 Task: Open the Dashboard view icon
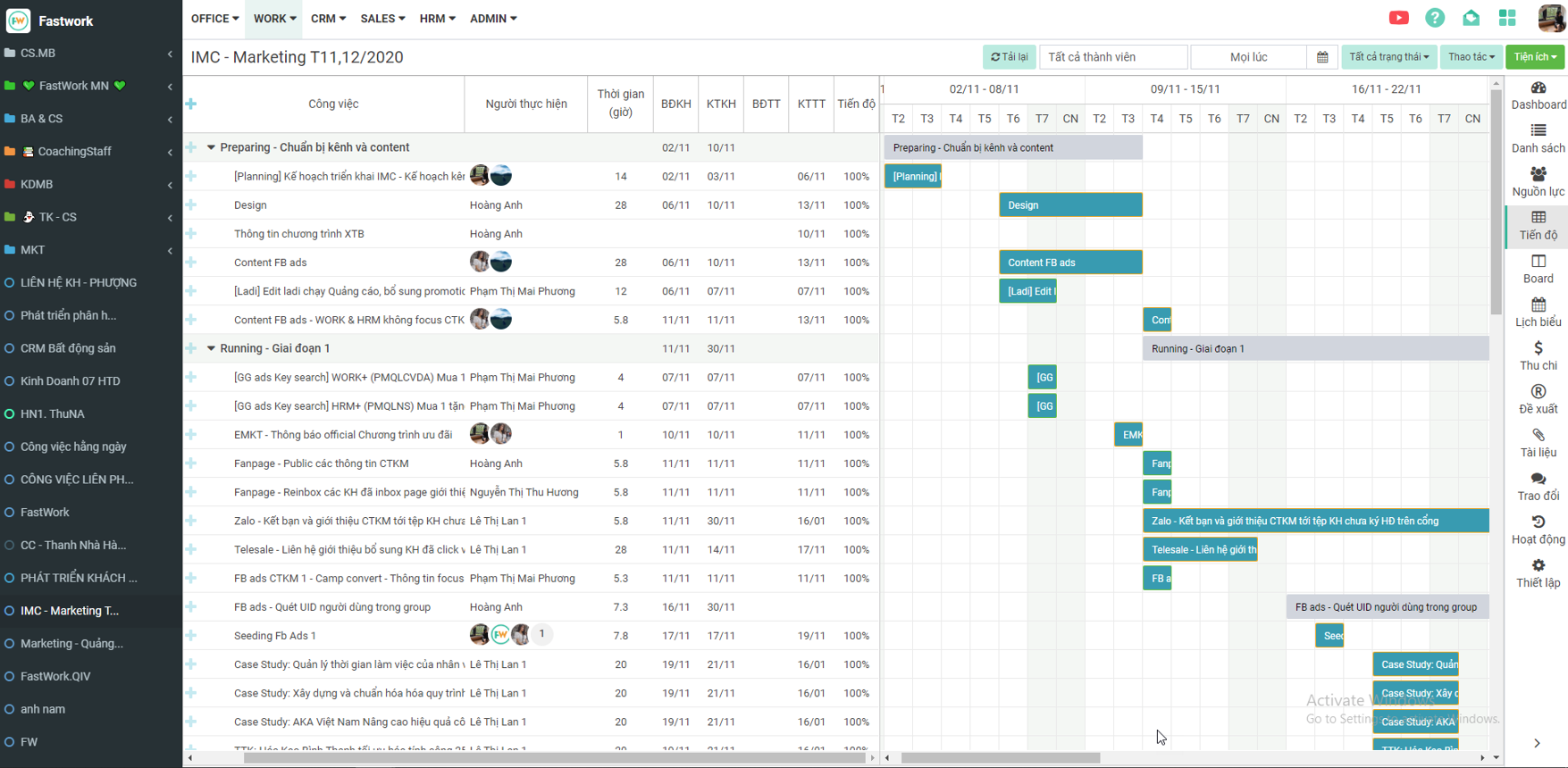pos(1538,95)
